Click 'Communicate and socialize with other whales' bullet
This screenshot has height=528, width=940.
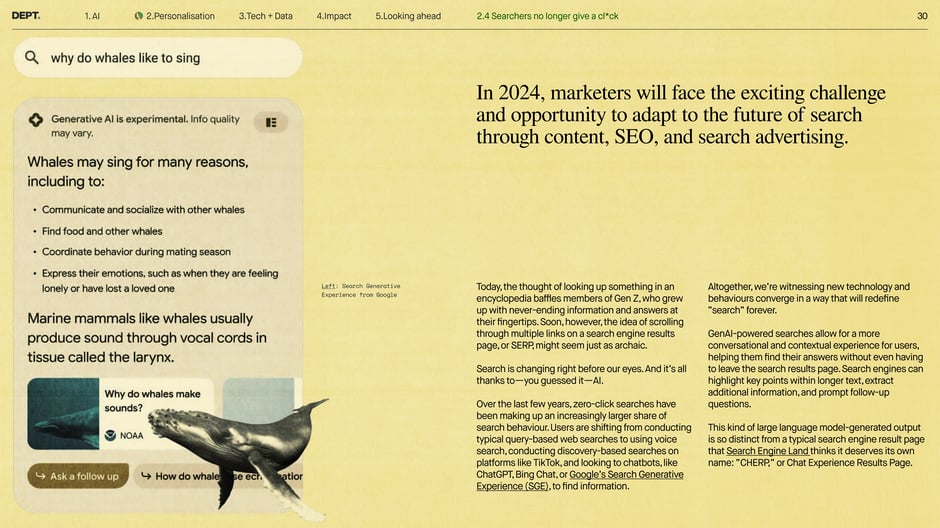[x=143, y=210]
